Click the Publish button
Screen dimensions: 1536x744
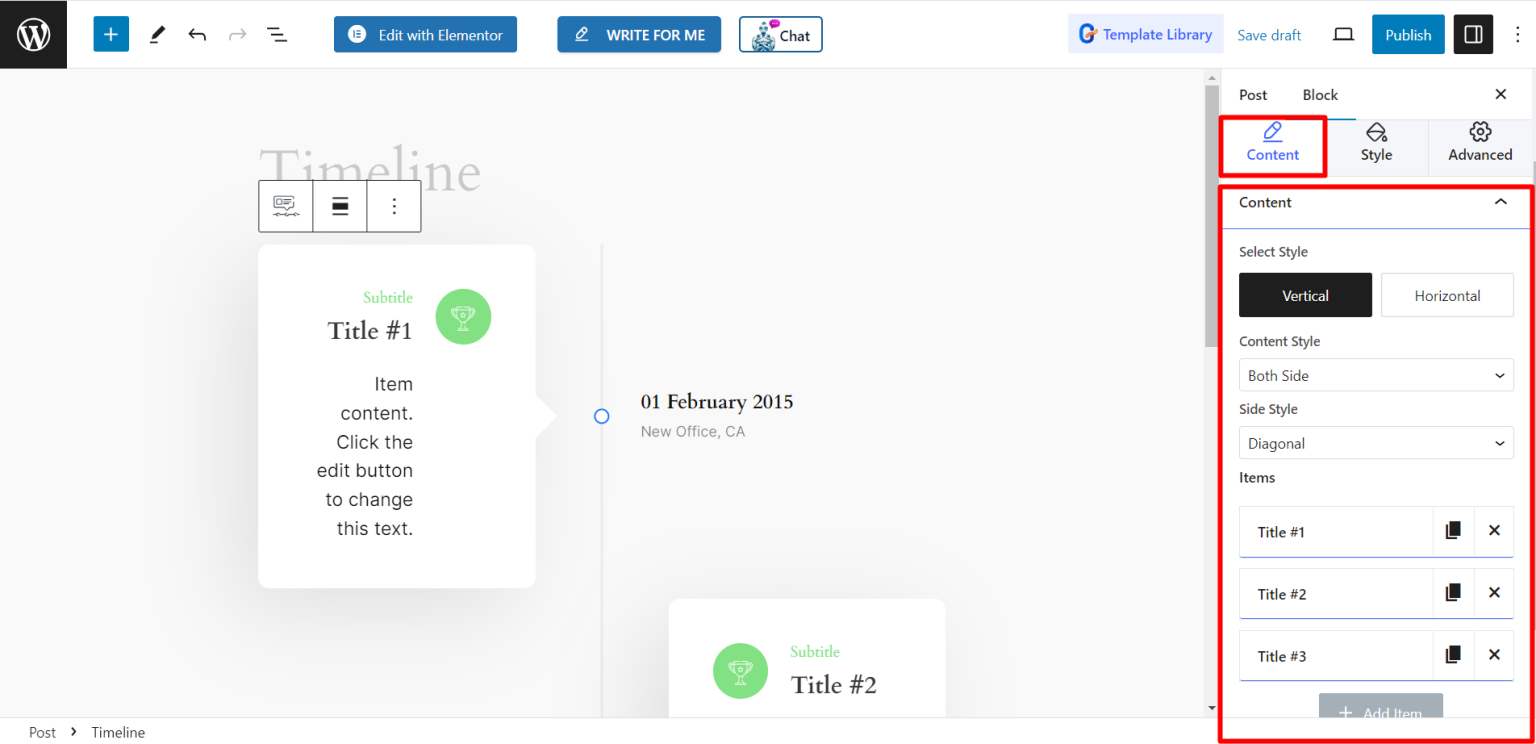tap(1407, 33)
